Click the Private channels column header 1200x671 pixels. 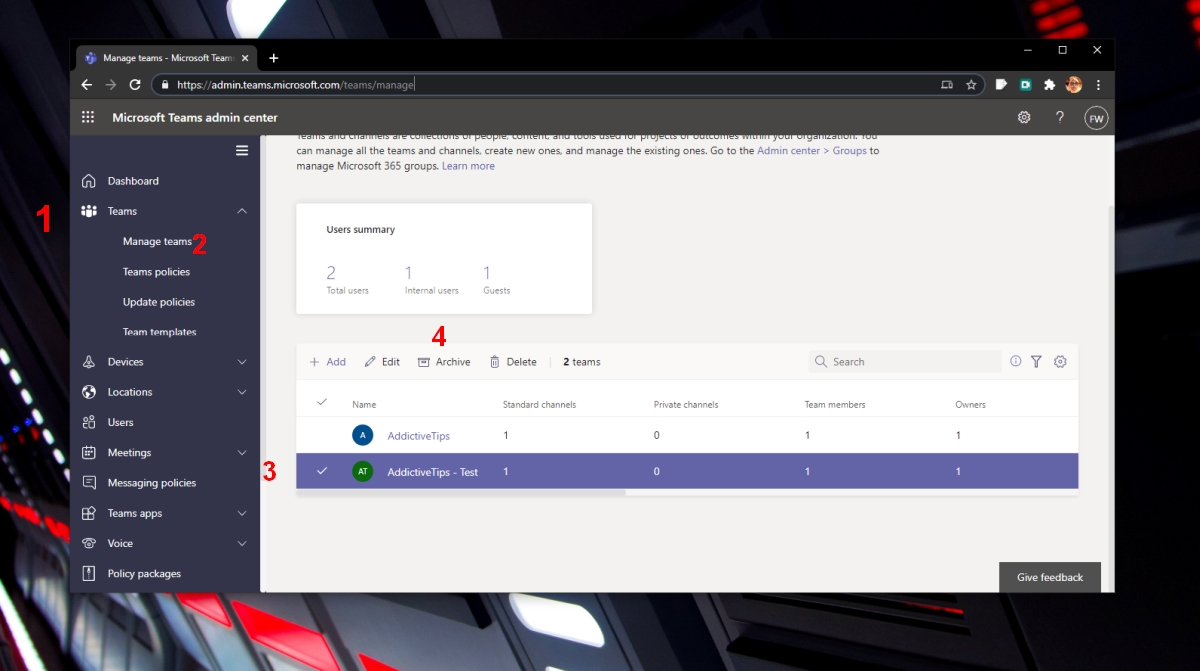[x=686, y=404]
